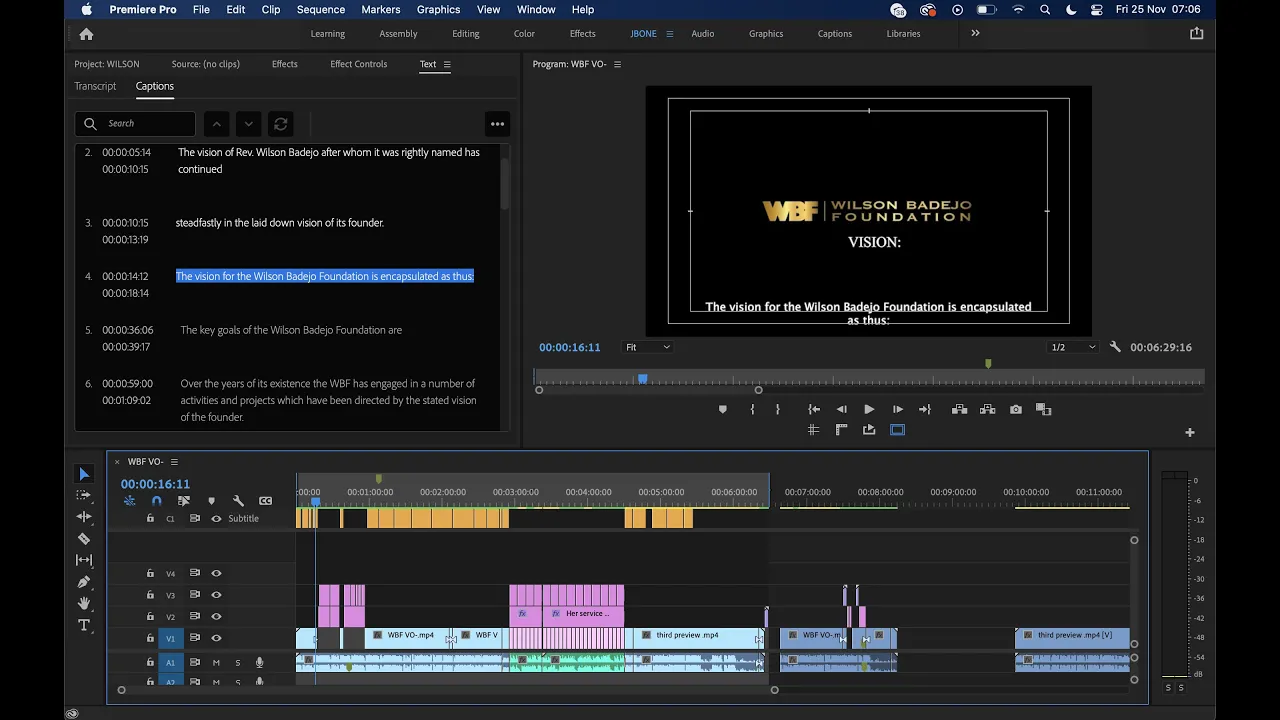
Task: Export frame to clip icon in Program monitor
Action: click(x=869, y=430)
